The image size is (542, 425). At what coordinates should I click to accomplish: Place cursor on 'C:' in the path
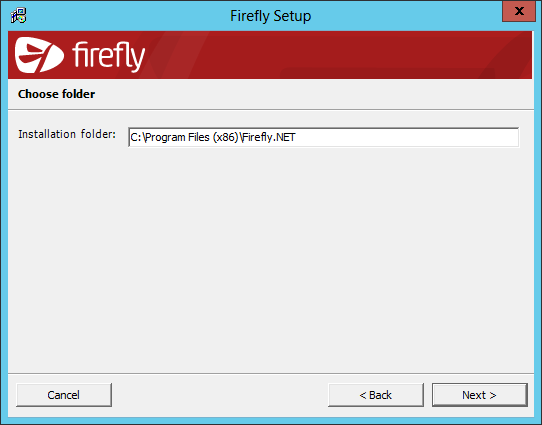(x=136, y=137)
